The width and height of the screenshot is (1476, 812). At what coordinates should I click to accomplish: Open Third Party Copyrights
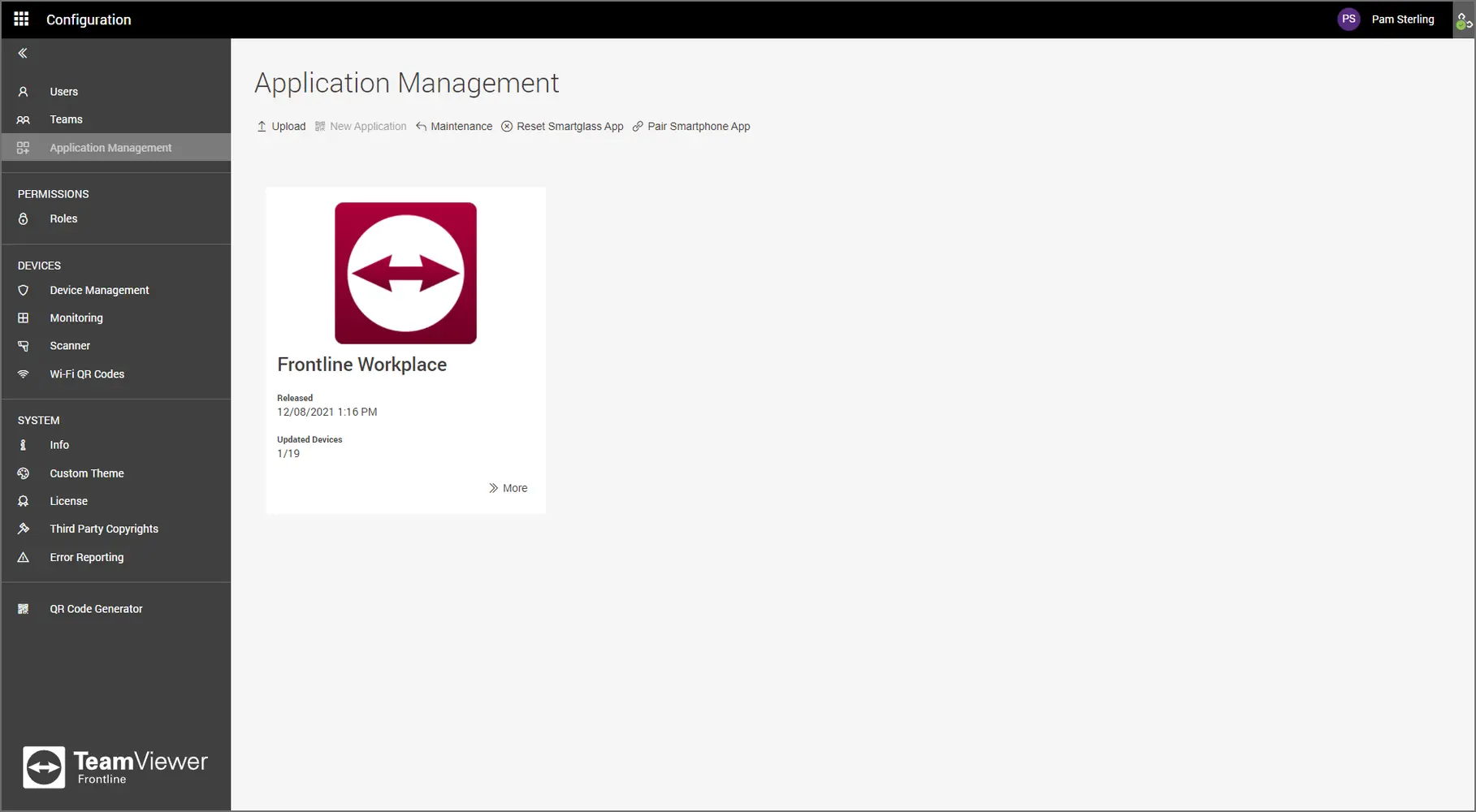pos(116,529)
